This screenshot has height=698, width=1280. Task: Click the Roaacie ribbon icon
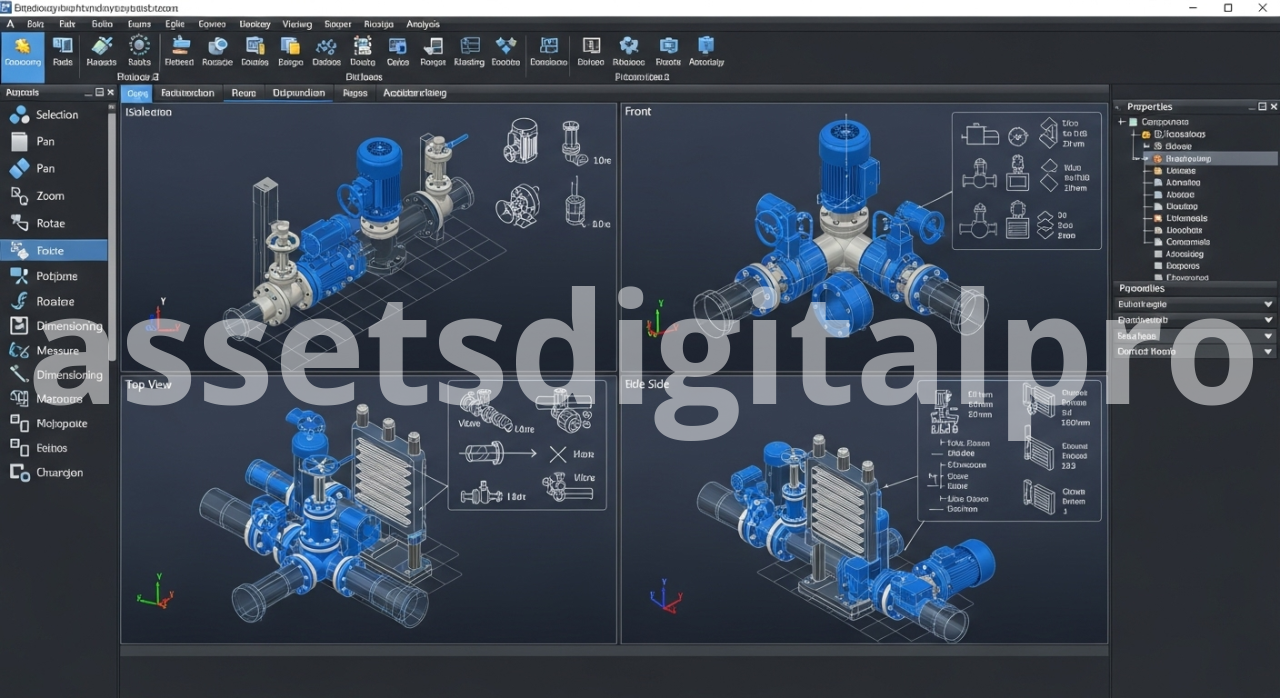pos(217,52)
